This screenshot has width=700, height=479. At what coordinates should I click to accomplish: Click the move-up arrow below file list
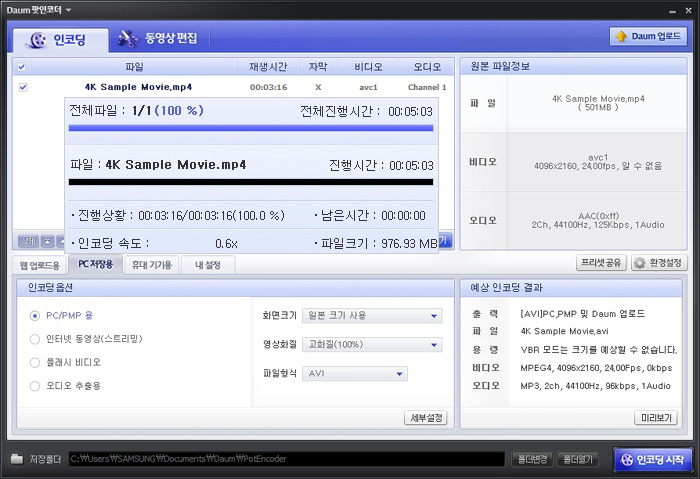[45, 241]
